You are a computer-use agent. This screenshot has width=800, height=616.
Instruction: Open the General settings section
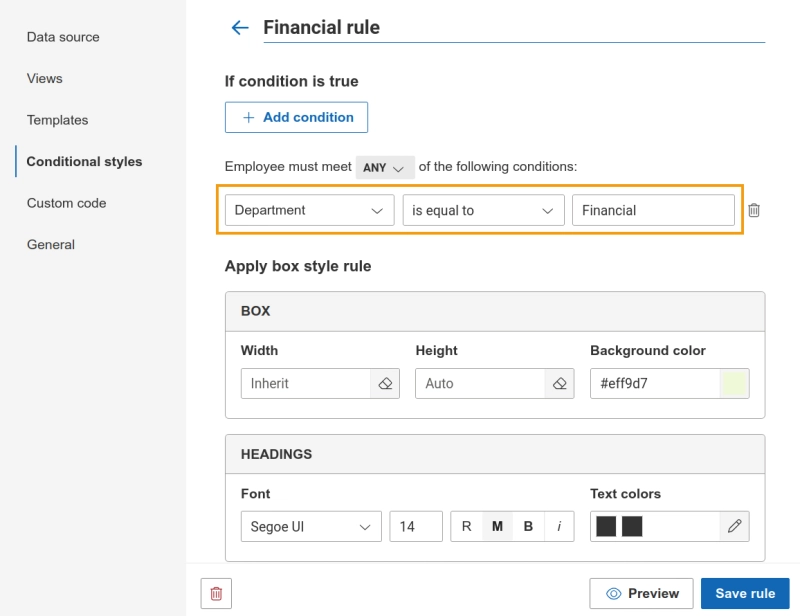pyautogui.click(x=51, y=244)
